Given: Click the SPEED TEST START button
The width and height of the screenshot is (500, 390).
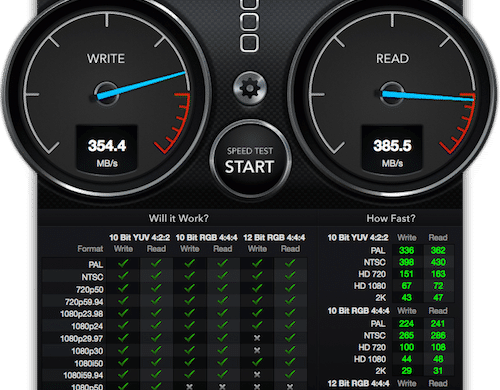Looking at the screenshot, I should (x=250, y=160).
